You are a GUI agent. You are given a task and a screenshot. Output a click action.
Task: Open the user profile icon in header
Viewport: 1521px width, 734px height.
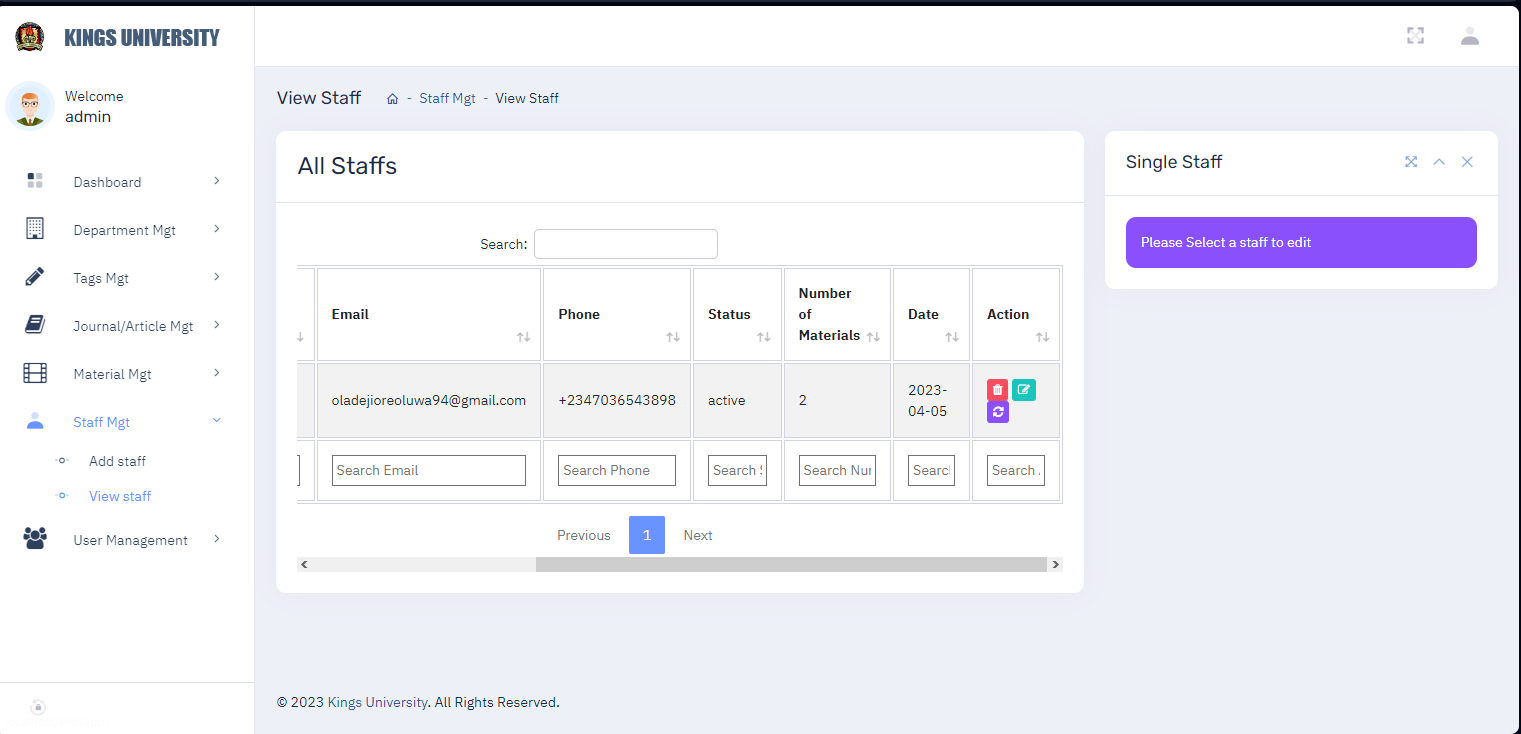tap(1469, 36)
